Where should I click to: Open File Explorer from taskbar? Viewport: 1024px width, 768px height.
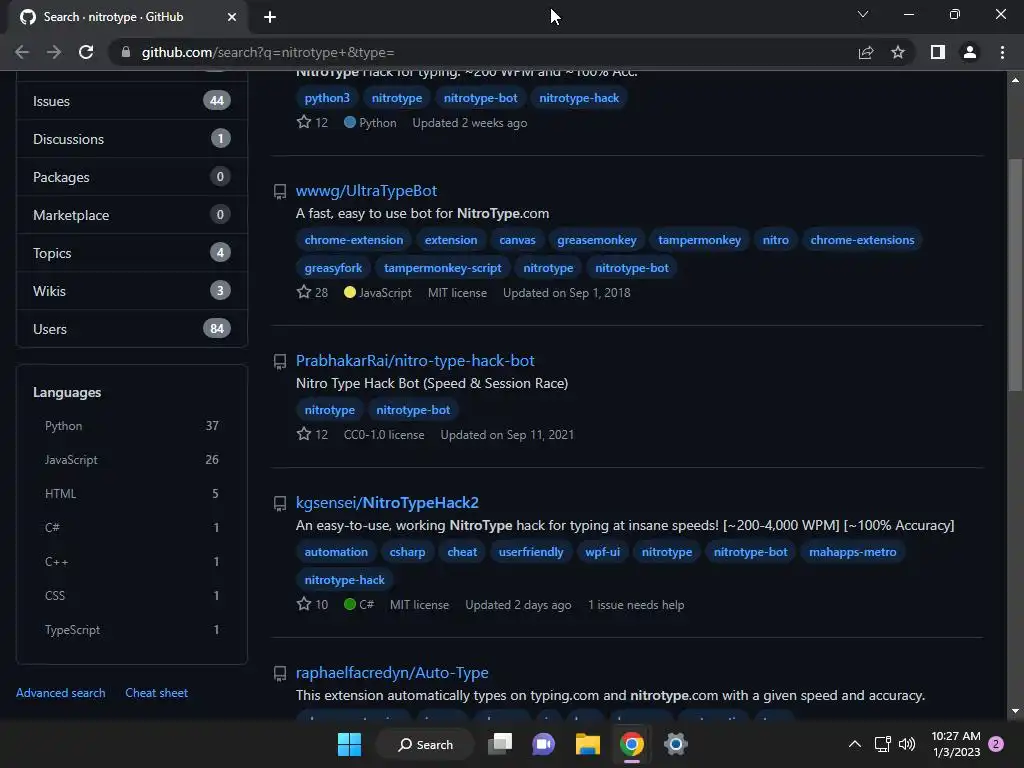pos(588,744)
